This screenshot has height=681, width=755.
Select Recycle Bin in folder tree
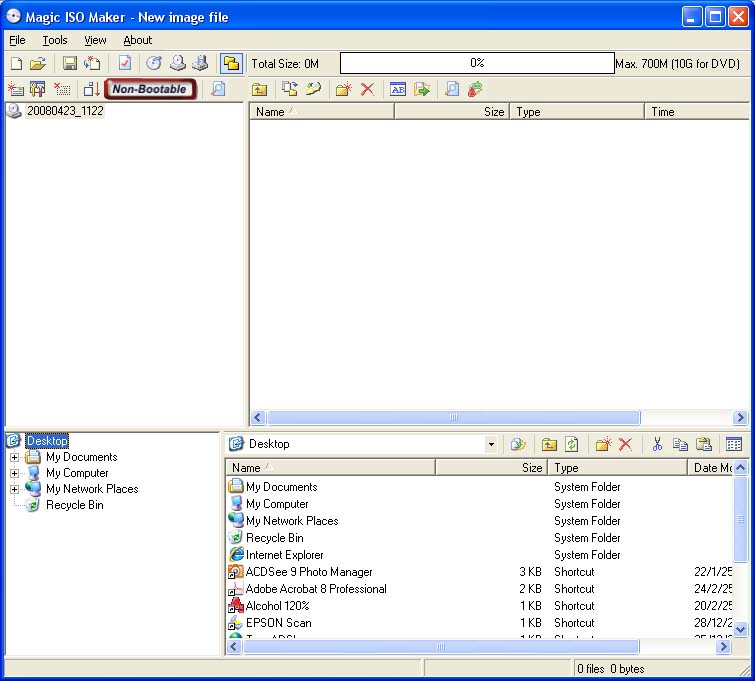click(x=75, y=505)
